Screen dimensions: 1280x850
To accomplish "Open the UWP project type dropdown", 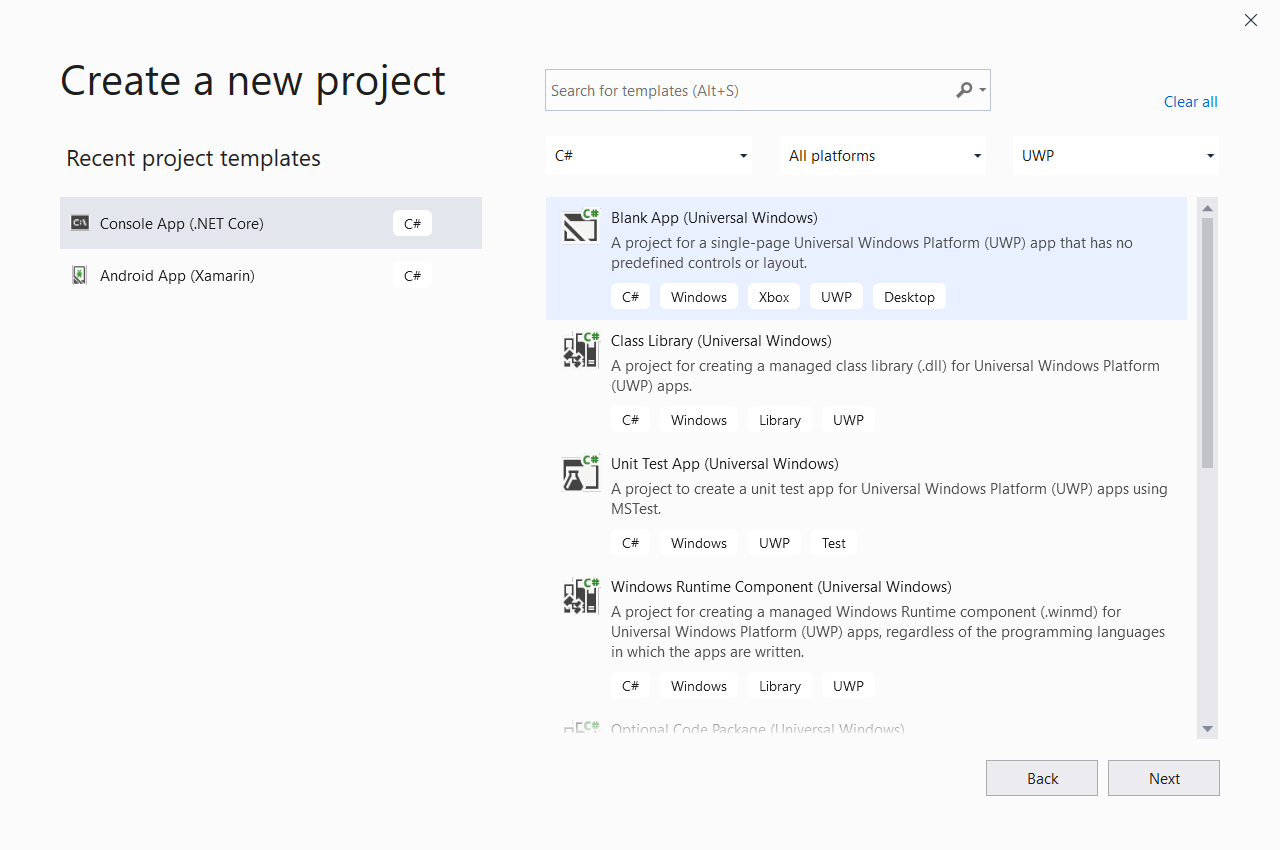I will 1116,156.
